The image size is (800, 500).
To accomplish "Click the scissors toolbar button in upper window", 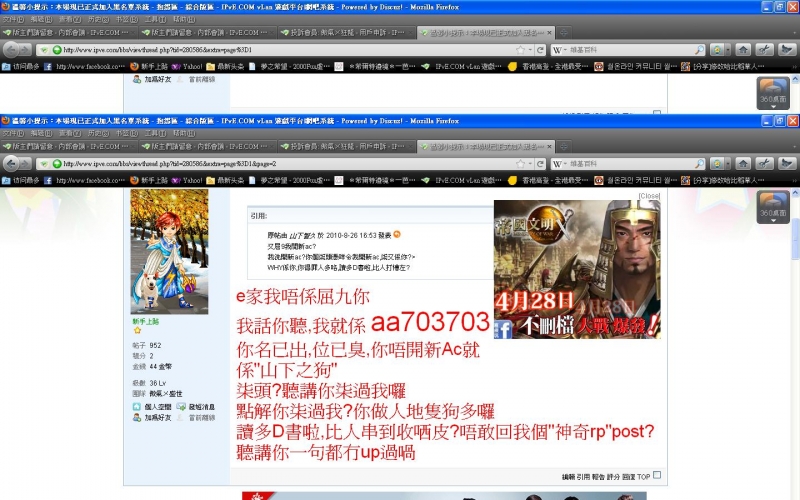I will coord(764,49).
